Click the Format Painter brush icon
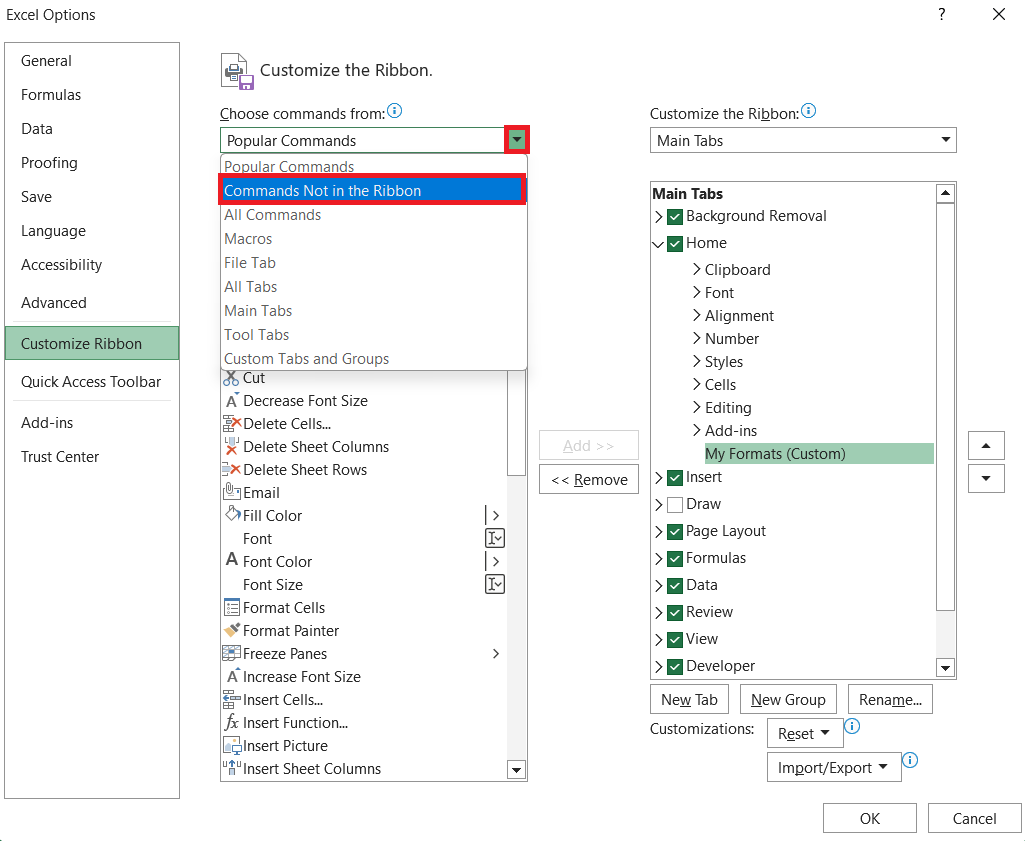The width and height of the screenshot is (1025, 841). pos(232,630)
